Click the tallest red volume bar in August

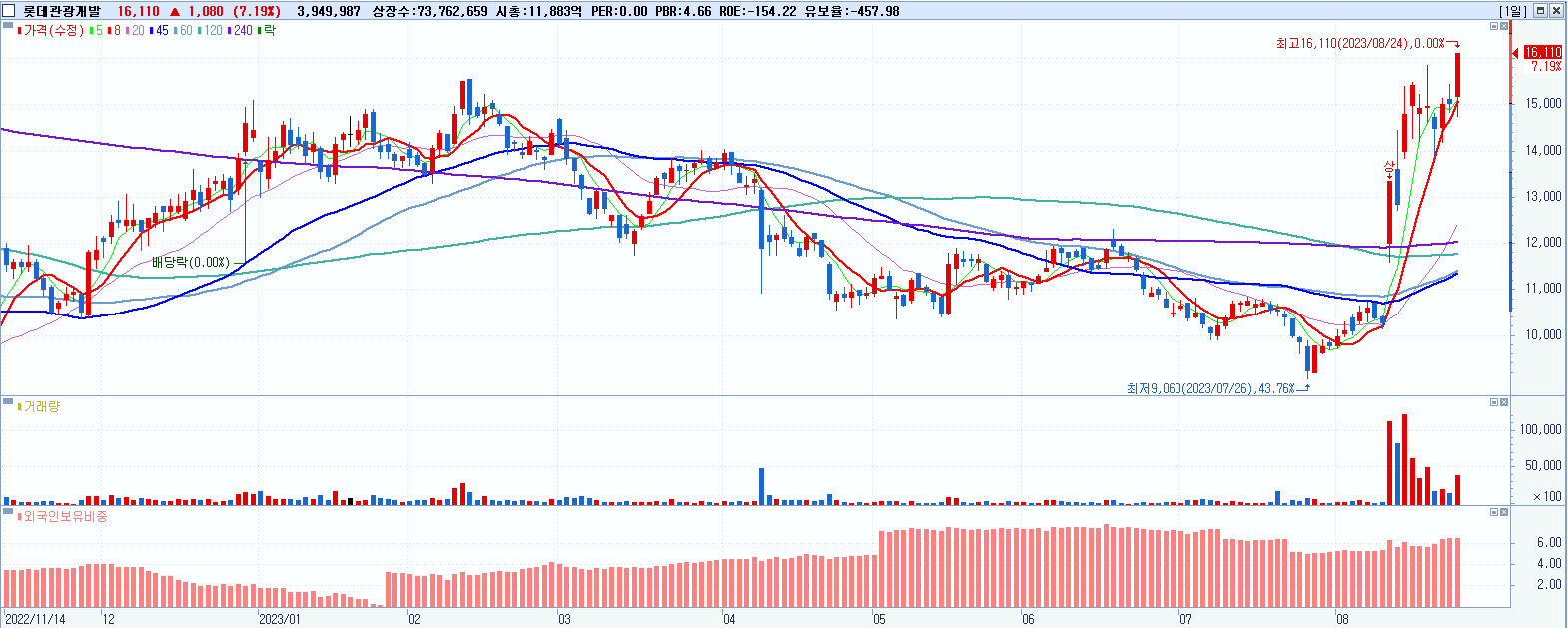pos(1404,459)
